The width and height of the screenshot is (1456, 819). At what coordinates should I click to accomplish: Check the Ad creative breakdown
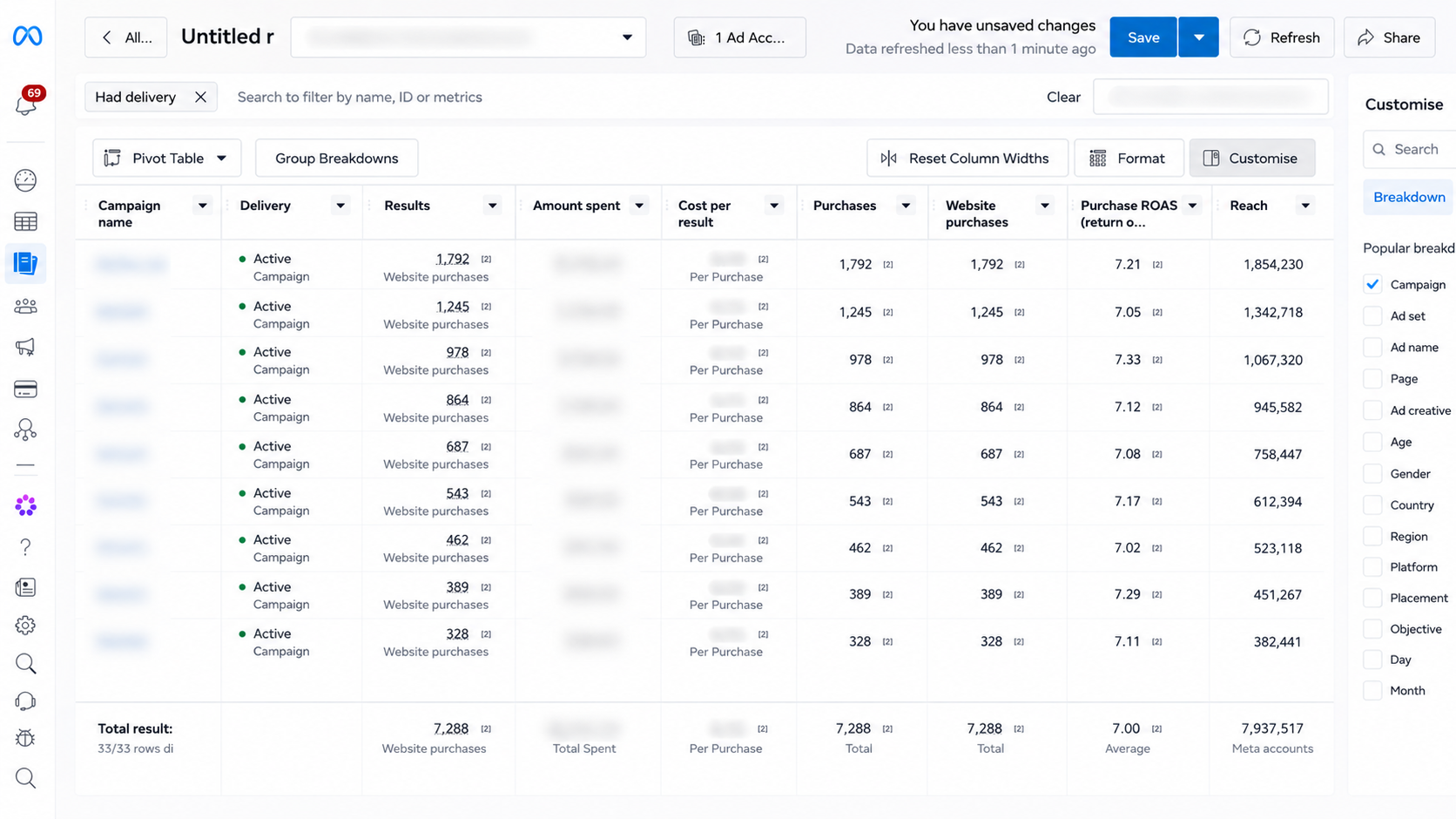tap(1372, 410)
